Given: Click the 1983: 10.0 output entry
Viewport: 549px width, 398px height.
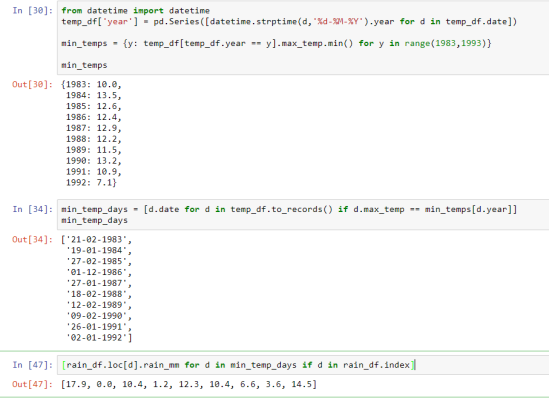Looking at the screenshot, I should pyautogui.click(x=92, y=84).
